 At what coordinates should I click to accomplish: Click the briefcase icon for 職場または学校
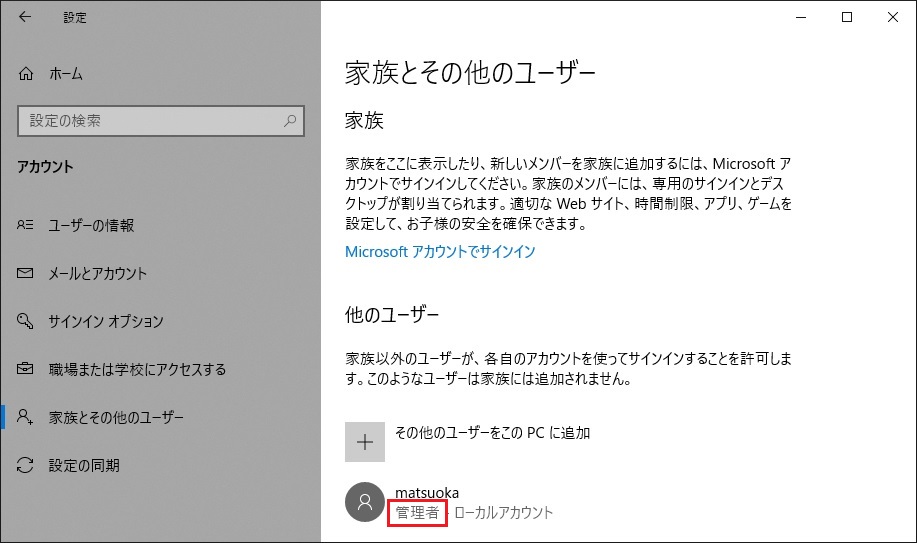pos(25,369)
